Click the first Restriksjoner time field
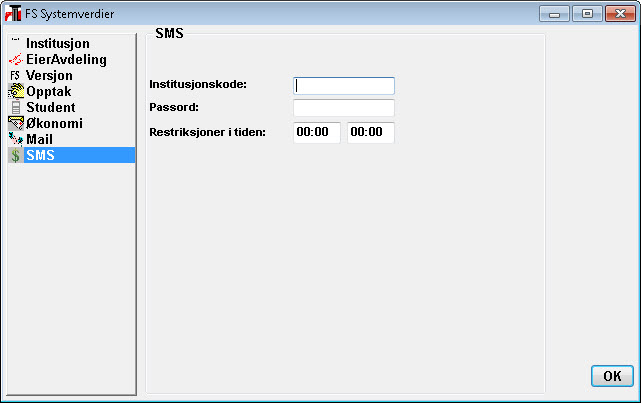This screenshot has height=403, width=641. [317, 132]
